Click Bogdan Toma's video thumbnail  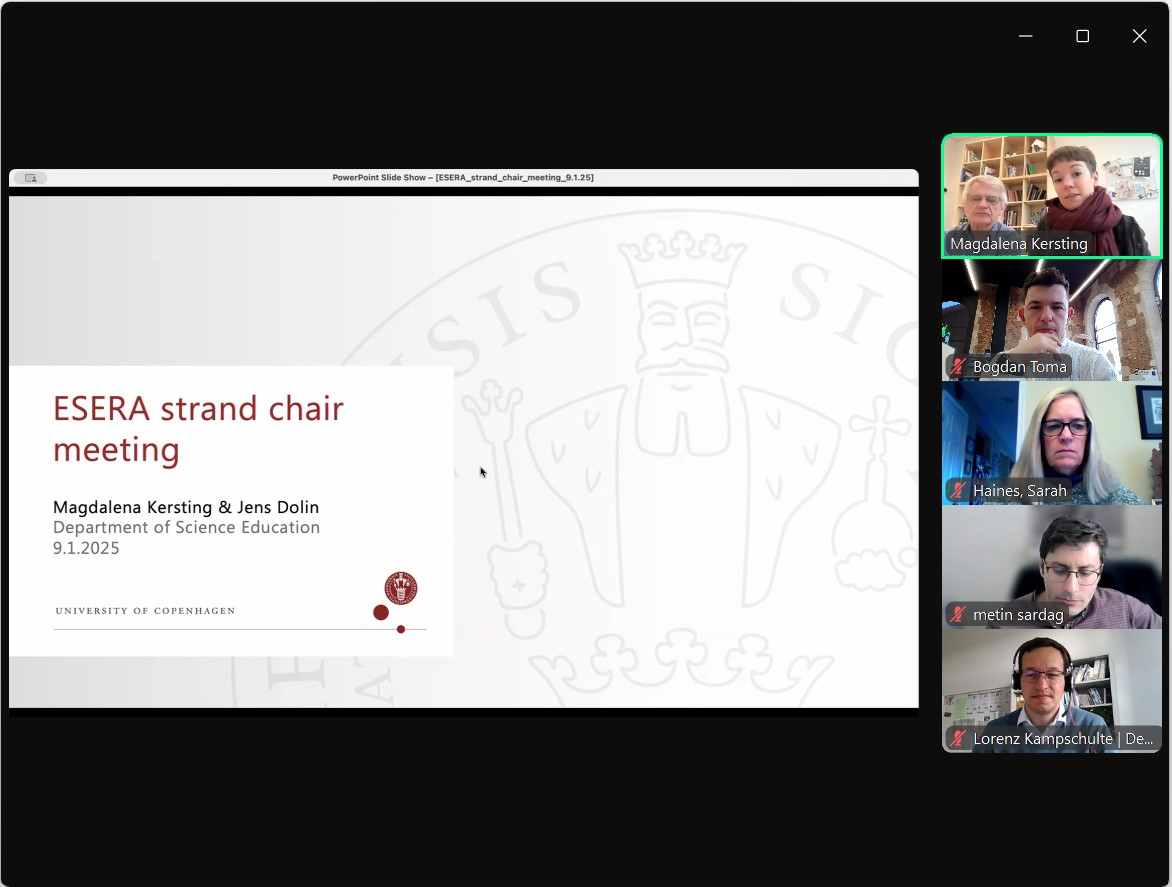pos(1051,320)
